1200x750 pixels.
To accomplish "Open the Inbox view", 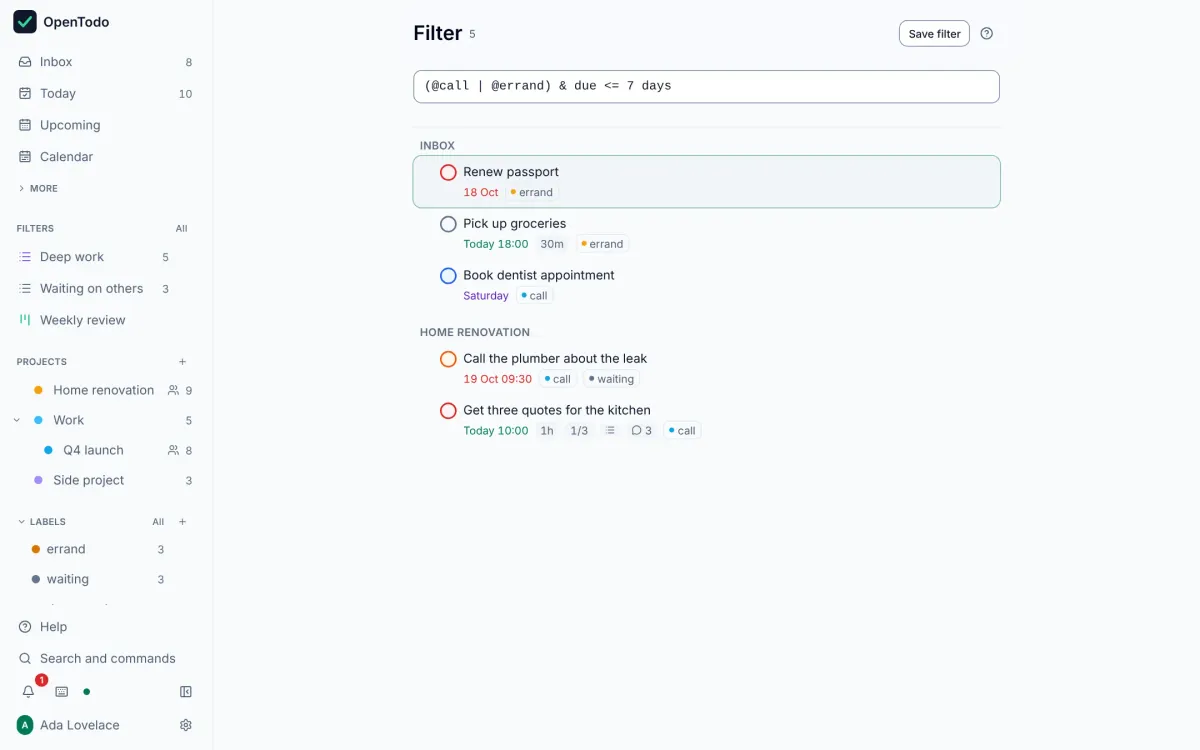I will click(106, 62).
